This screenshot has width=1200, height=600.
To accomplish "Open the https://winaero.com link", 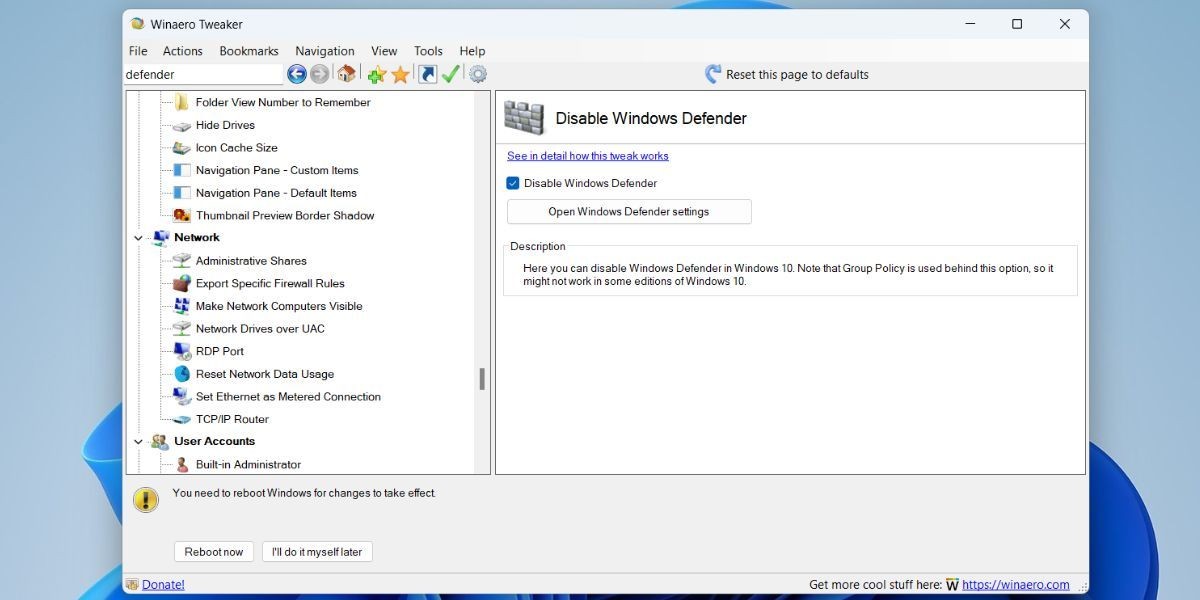I will point(1015,585).
